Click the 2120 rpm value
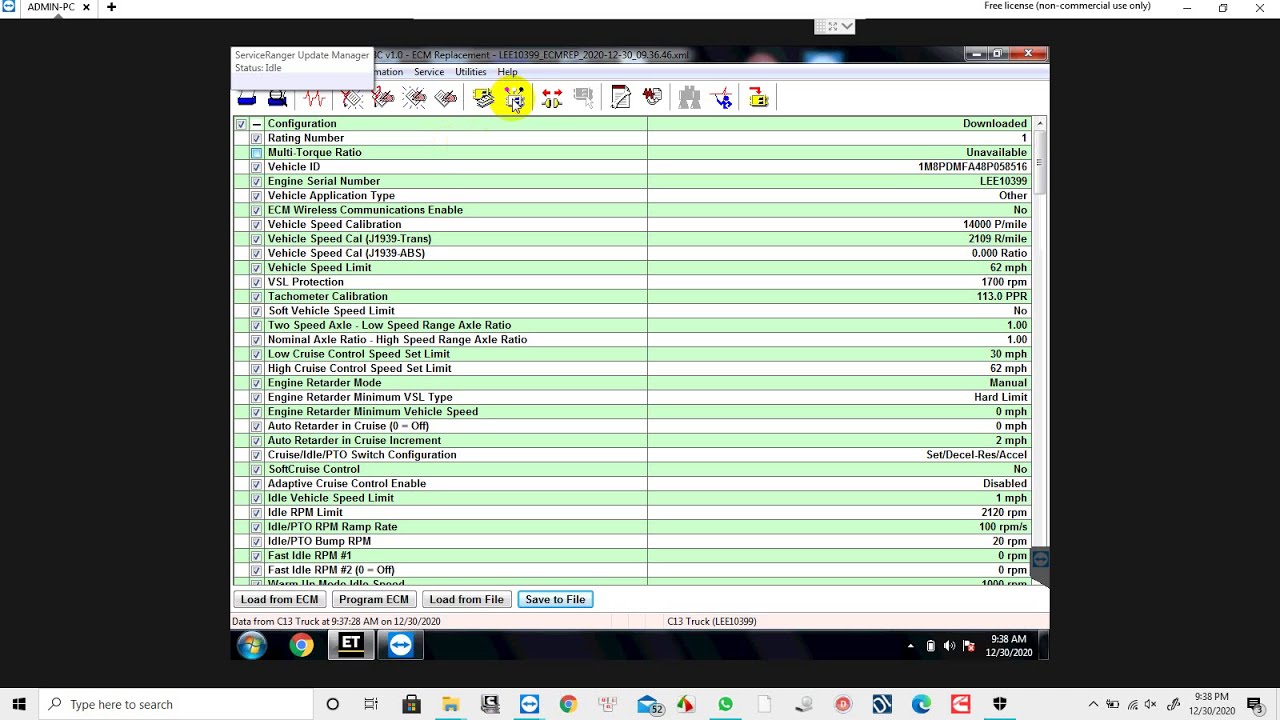 pyautogui.click(x=1004, y=513)
